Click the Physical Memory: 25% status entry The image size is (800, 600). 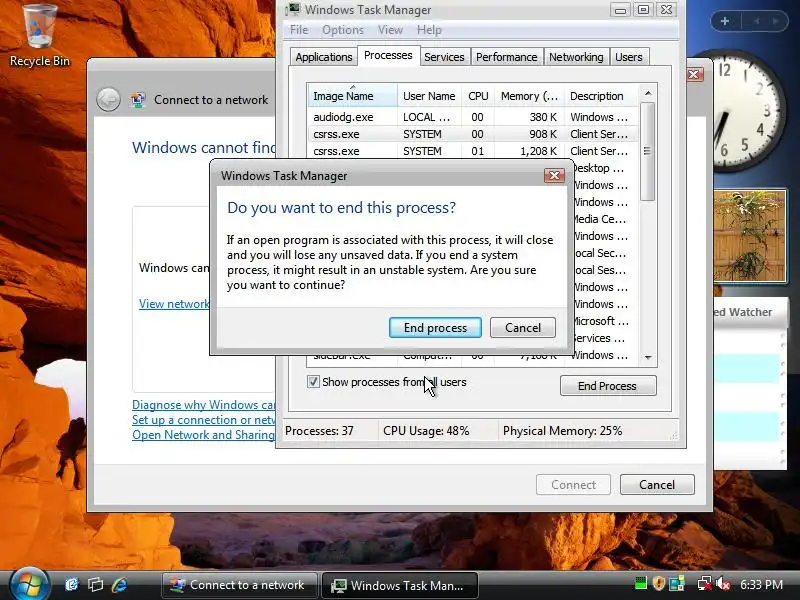click(563, 431)
